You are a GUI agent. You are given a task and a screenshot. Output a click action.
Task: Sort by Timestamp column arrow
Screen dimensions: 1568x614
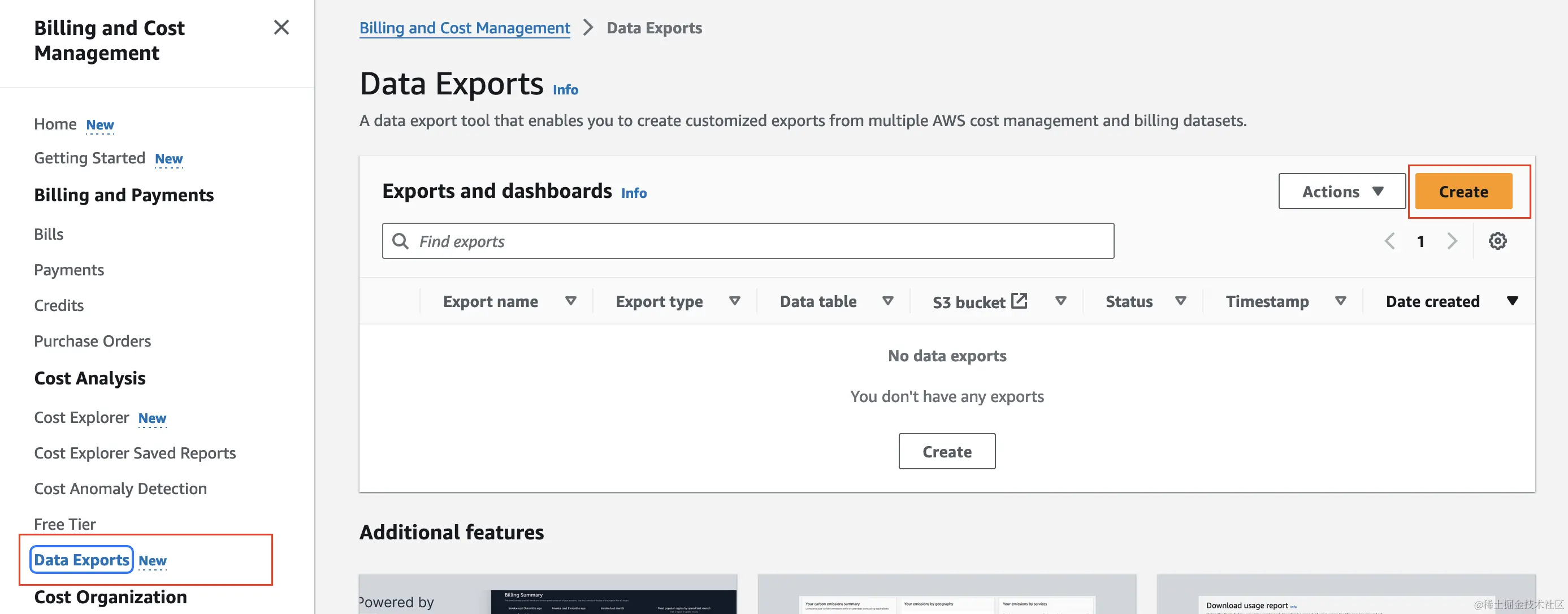[1340, 301]
